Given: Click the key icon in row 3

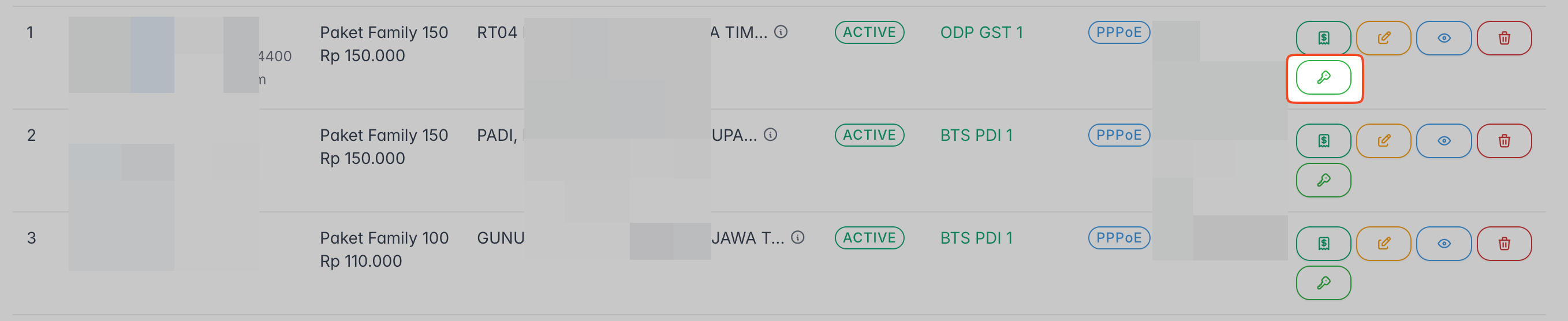Looking at the screenshot, I should (1323, 283).
